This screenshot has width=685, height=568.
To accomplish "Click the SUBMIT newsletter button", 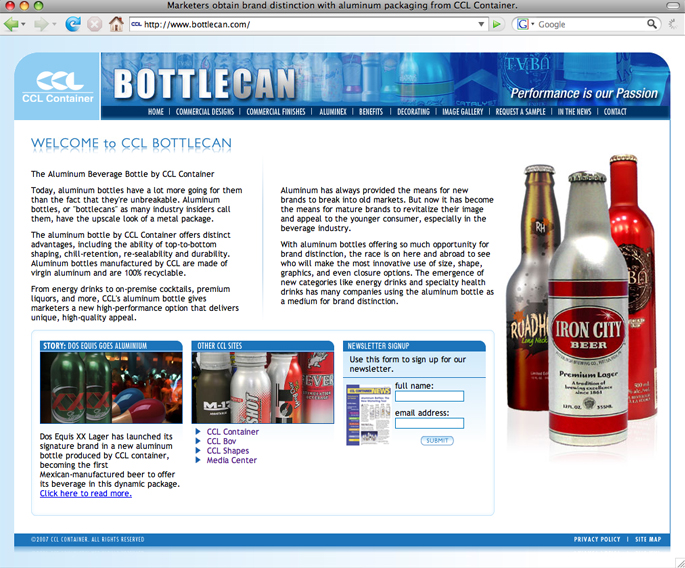I will point(437,440).
